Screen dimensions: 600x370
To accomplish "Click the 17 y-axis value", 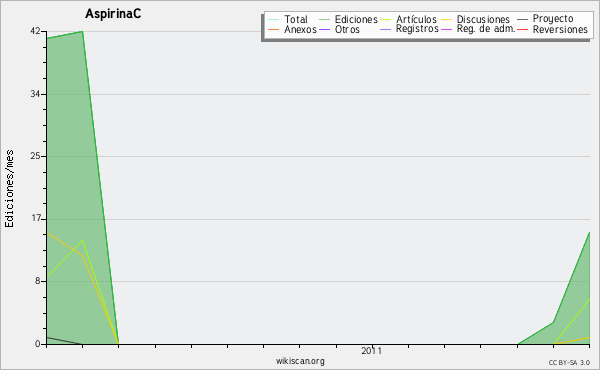I will 36,218.
